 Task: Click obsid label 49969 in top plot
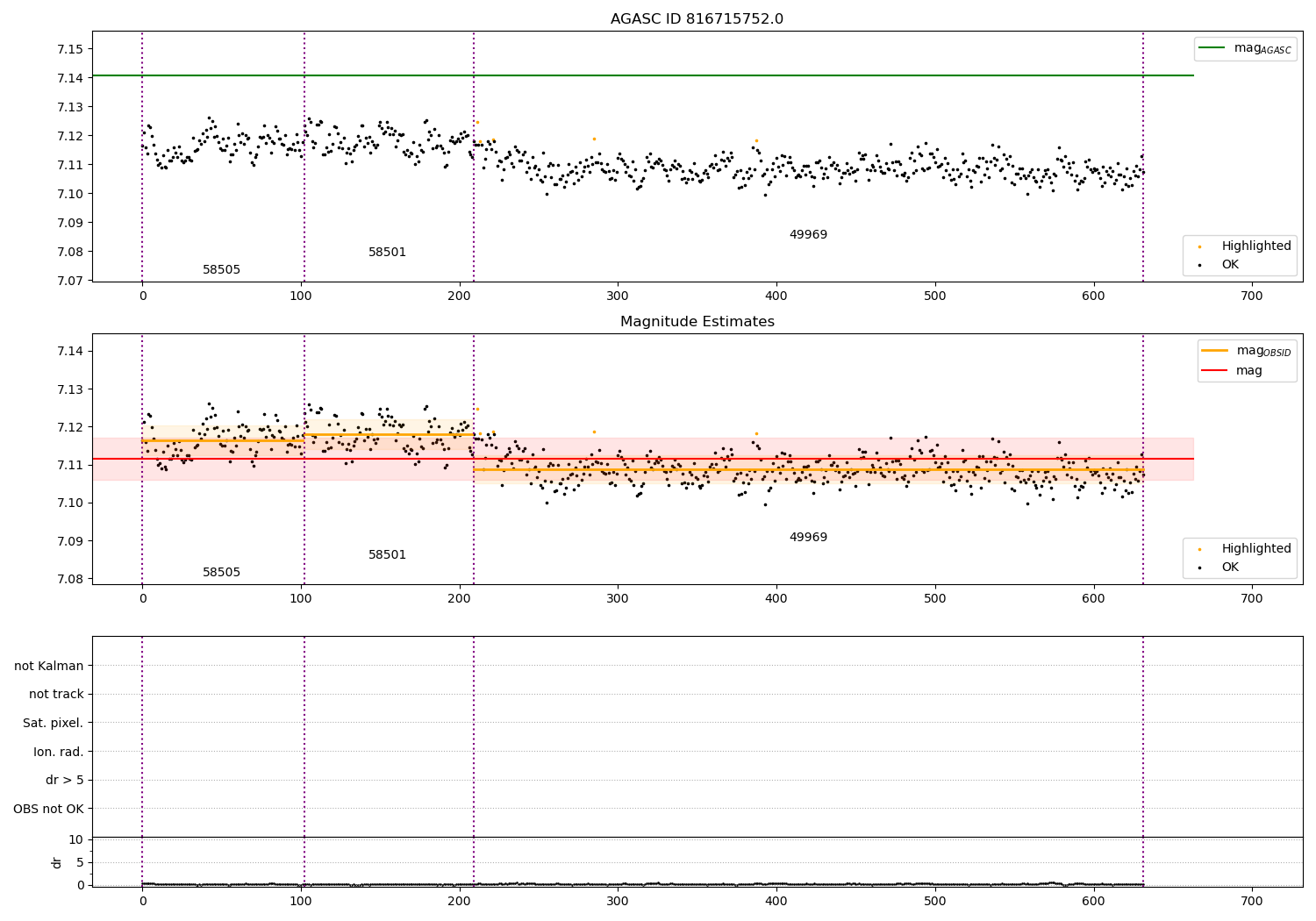pos(808,235)
